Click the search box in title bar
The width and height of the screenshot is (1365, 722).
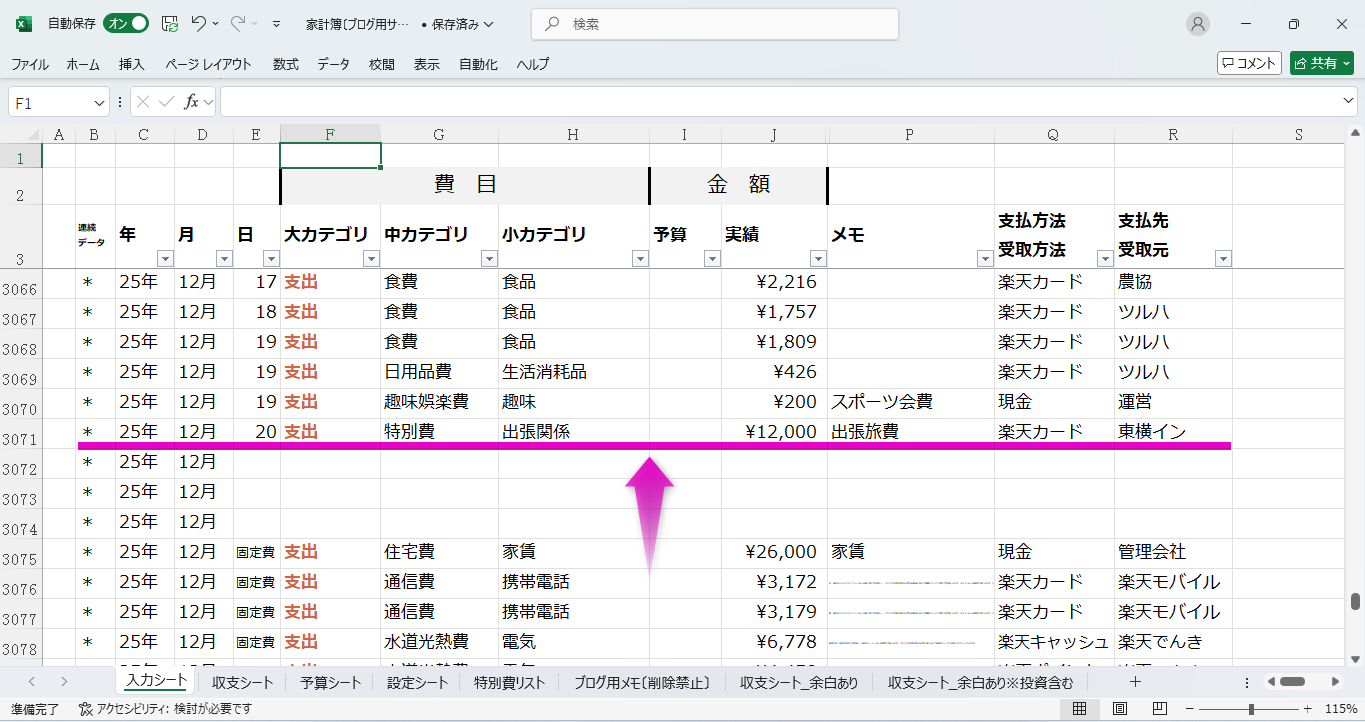[714, 24]
